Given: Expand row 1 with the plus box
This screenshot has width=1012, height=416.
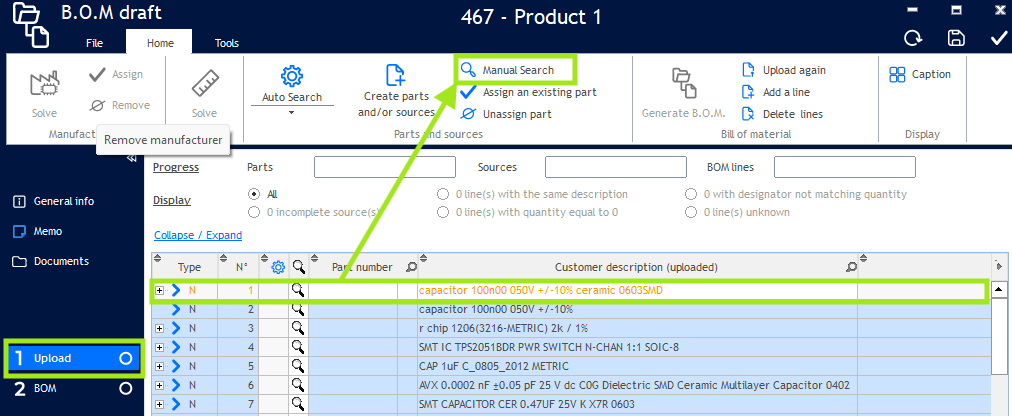Looking at the screenshot, I should tap(160, 291).
